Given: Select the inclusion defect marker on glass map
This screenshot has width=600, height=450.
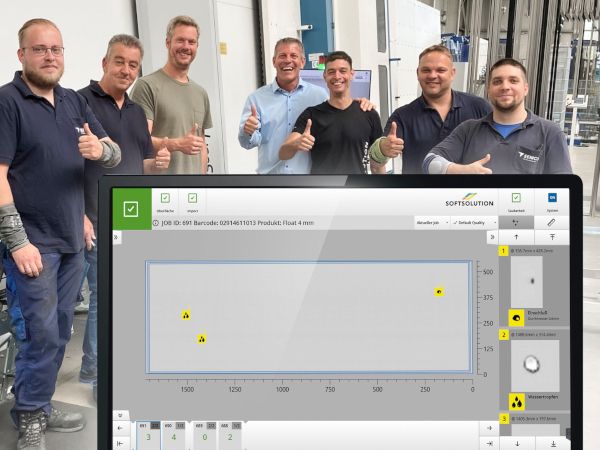Looking at the screenshot, I should click(439, 292).
